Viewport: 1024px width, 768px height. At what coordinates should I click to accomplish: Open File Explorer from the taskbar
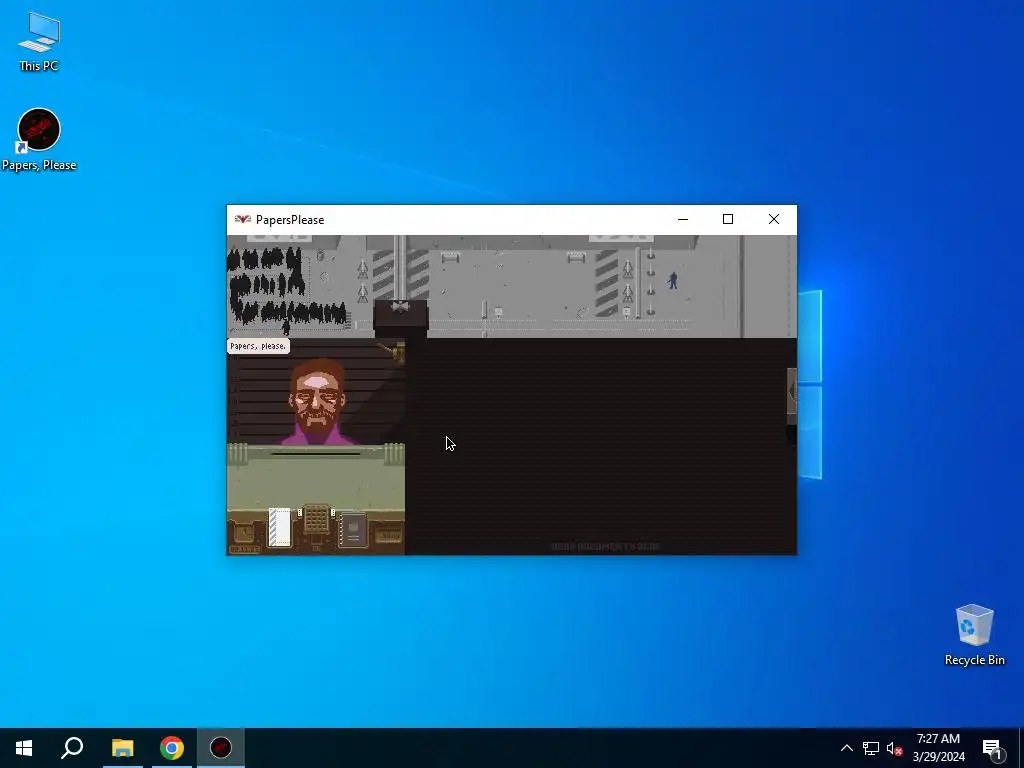pos(122,748)
